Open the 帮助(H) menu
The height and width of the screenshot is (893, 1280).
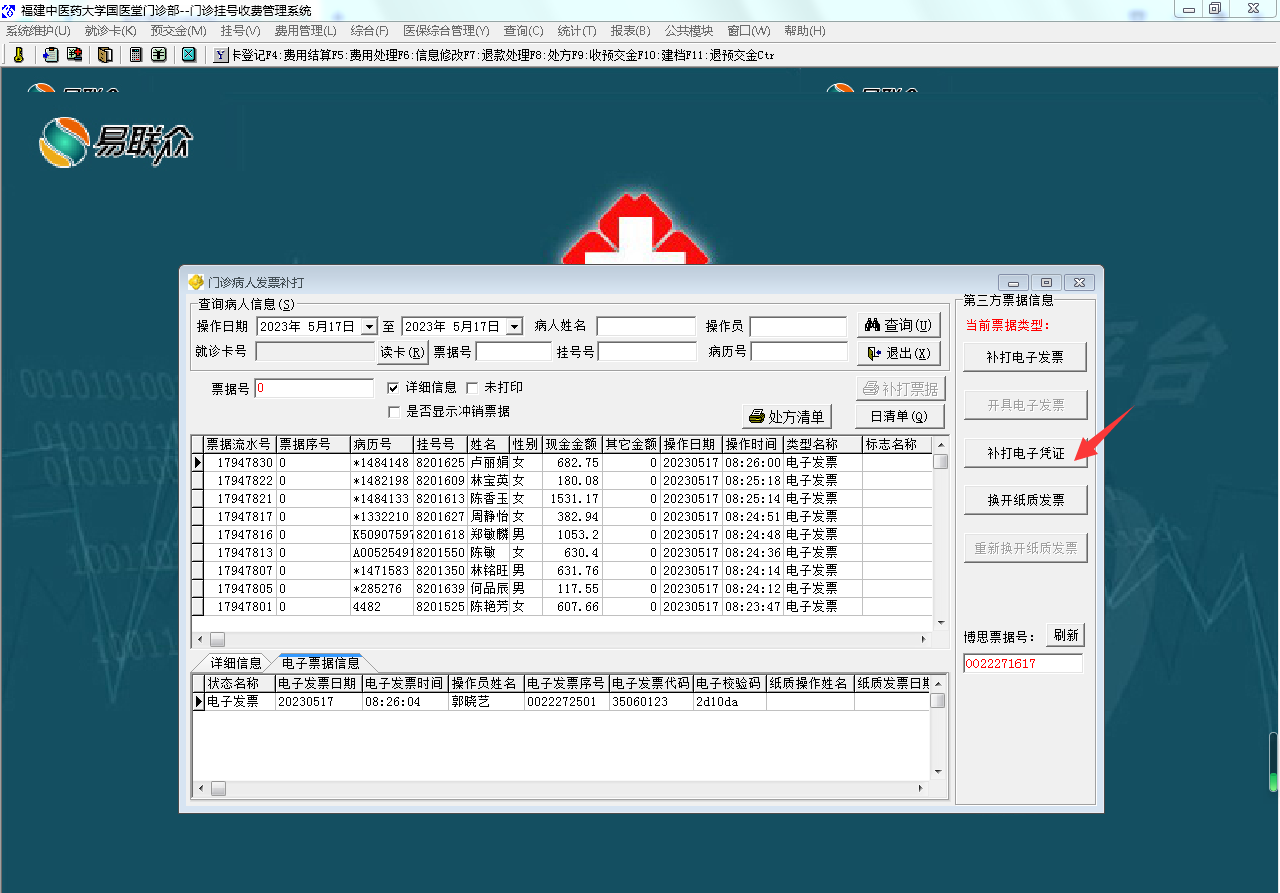805,31
